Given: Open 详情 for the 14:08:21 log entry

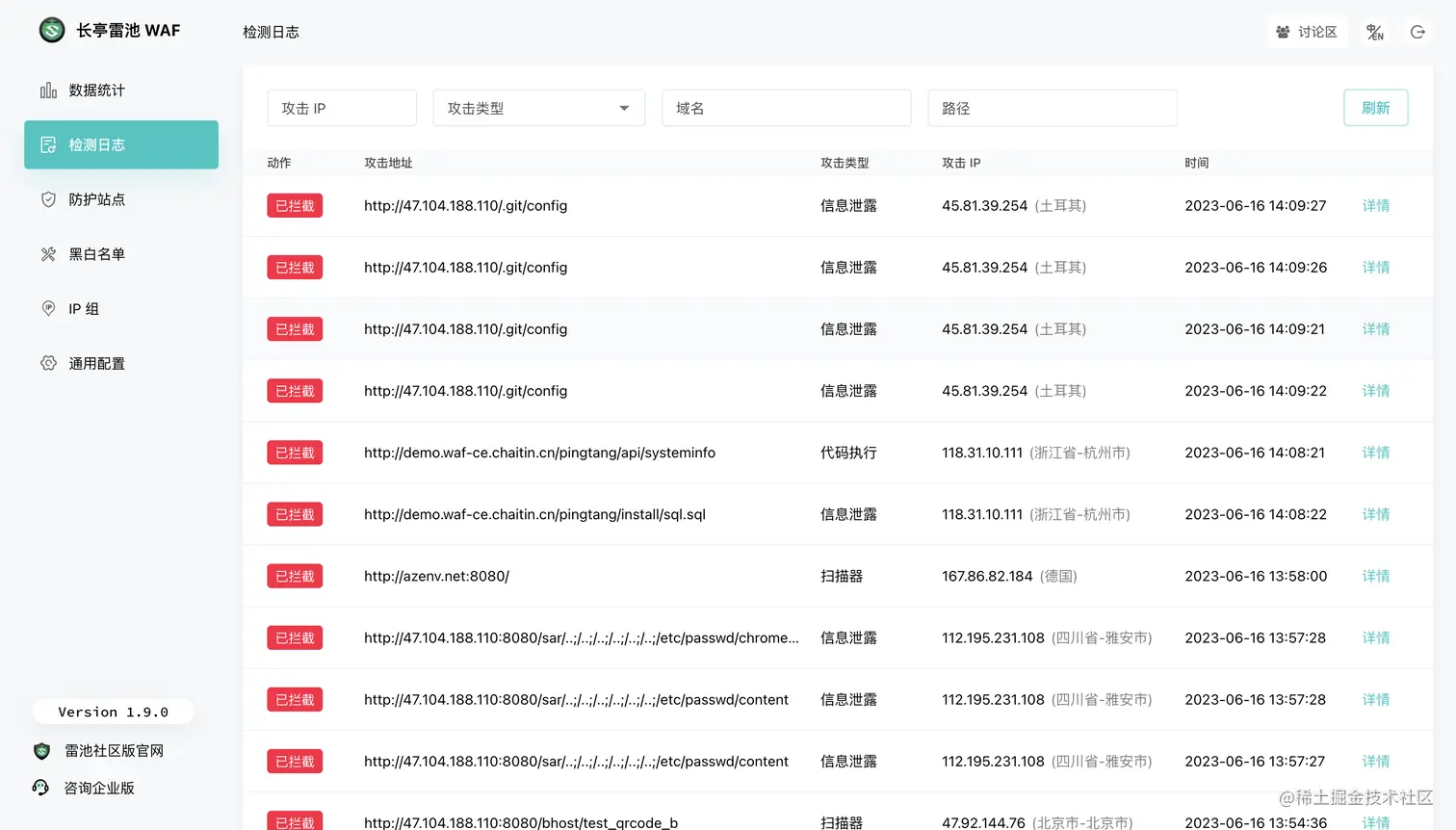Looking at the screenshot, I should point(1376,453).
